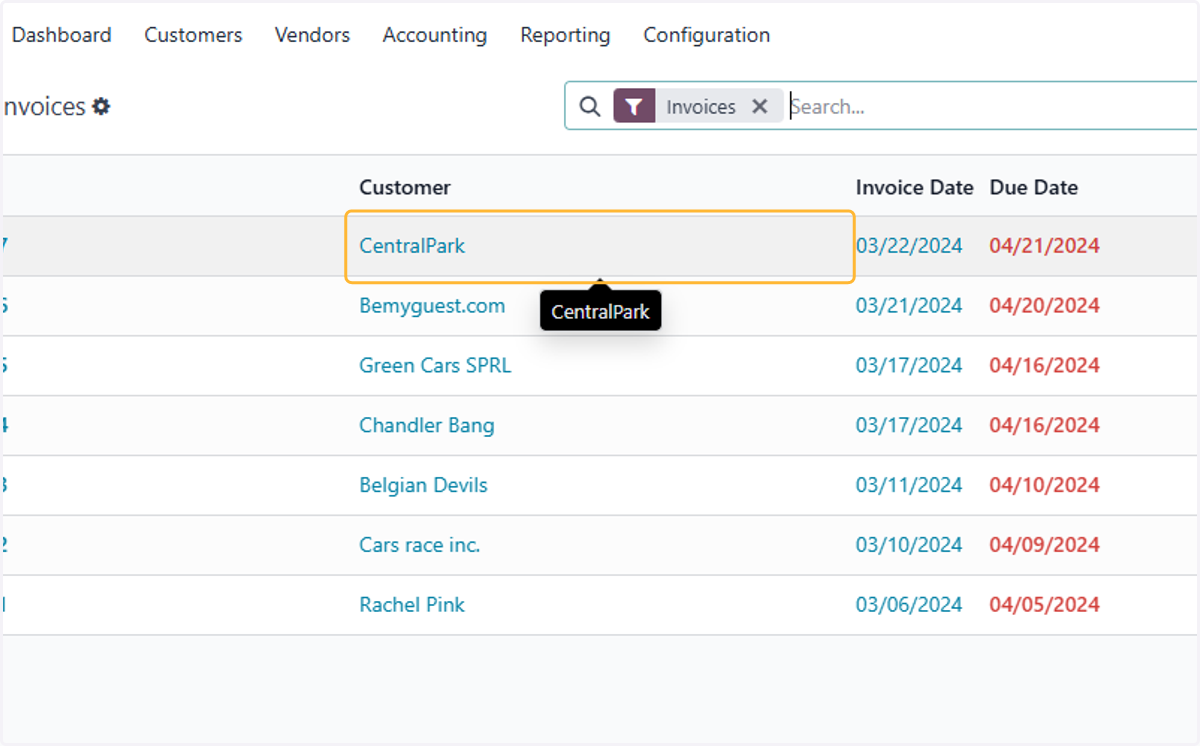Open the Vendors menu
Viewport: 1200px width, 746px height.
point(312,35)
